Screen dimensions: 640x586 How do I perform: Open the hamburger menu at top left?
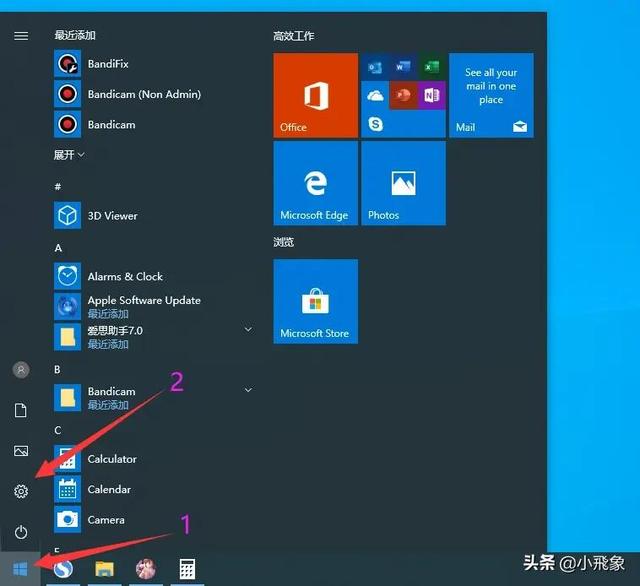point(21,36)
